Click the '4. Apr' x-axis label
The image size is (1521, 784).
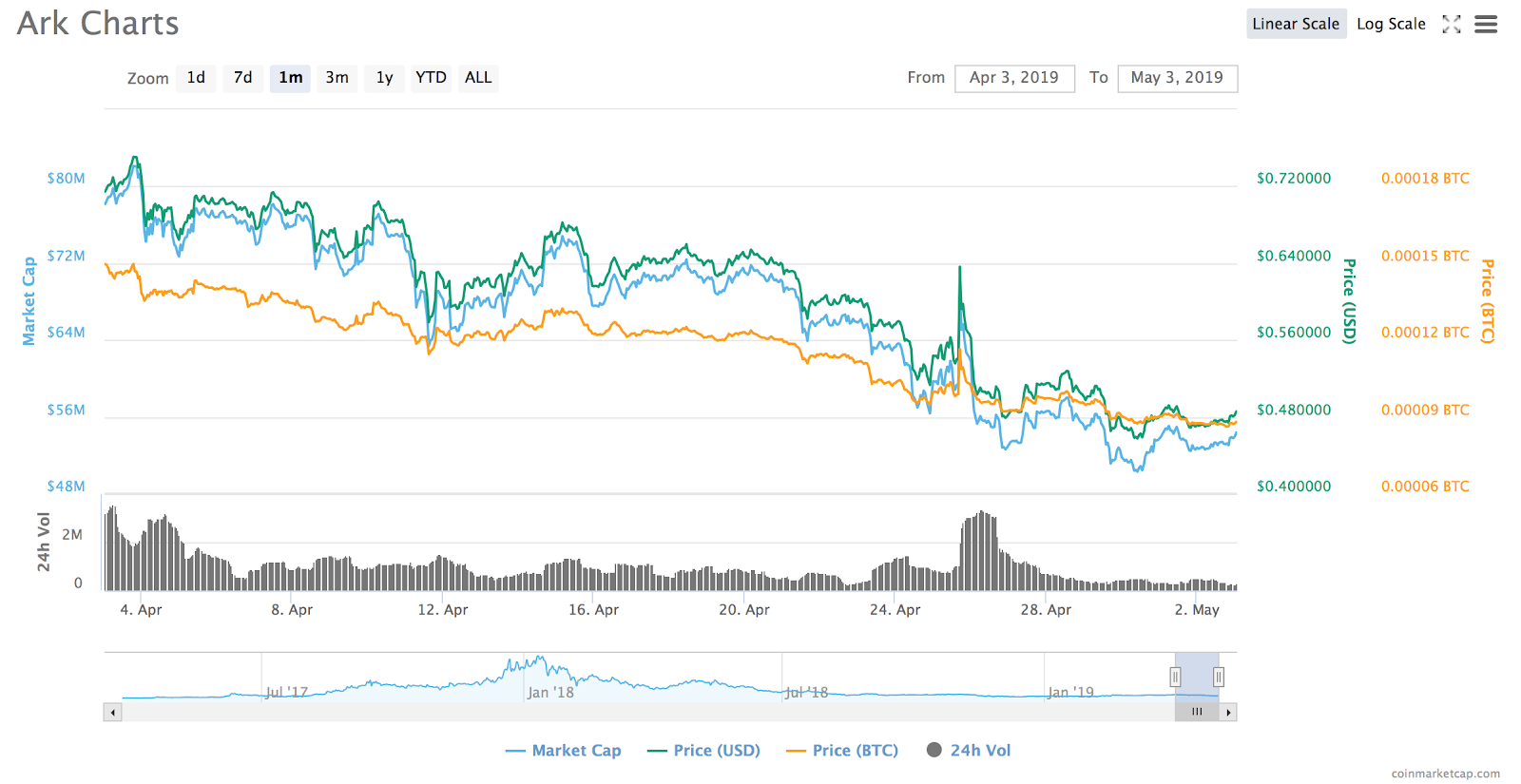[141, 610]
